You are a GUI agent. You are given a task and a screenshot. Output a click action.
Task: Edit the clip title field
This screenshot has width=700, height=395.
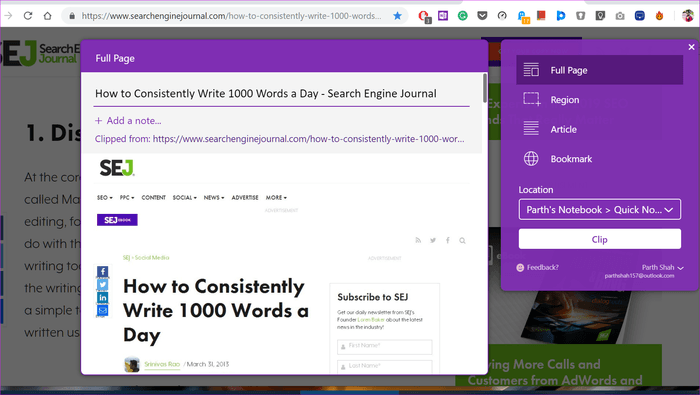pos(281,93)
